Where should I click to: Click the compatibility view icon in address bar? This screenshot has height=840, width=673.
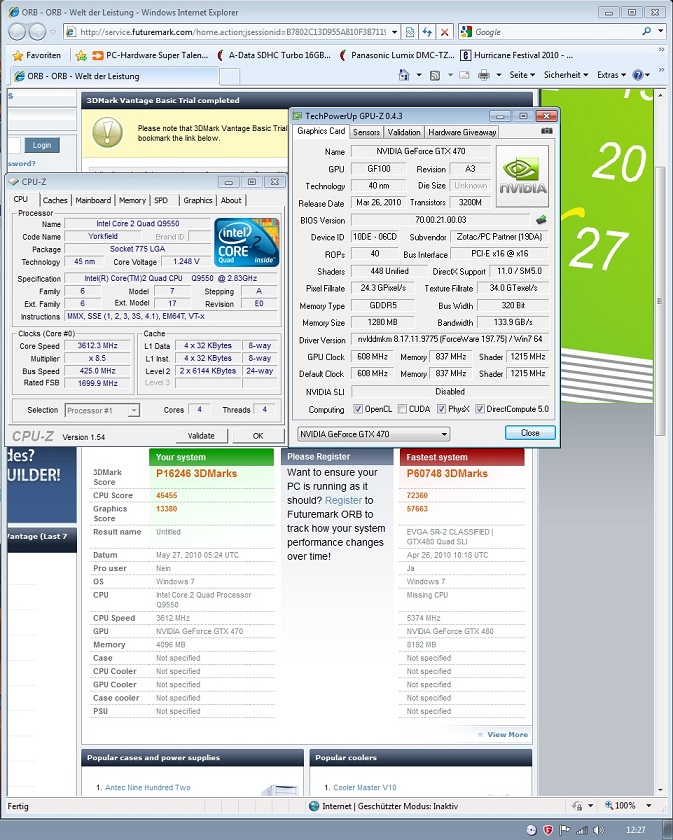410,32
